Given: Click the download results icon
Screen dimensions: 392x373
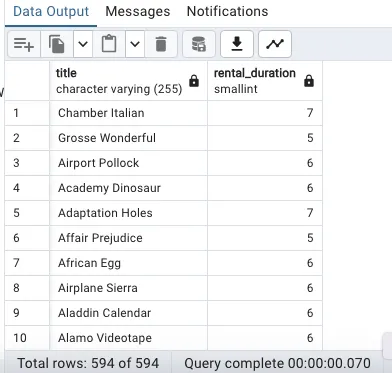Looking at the screenshot, I should (237, 44).
